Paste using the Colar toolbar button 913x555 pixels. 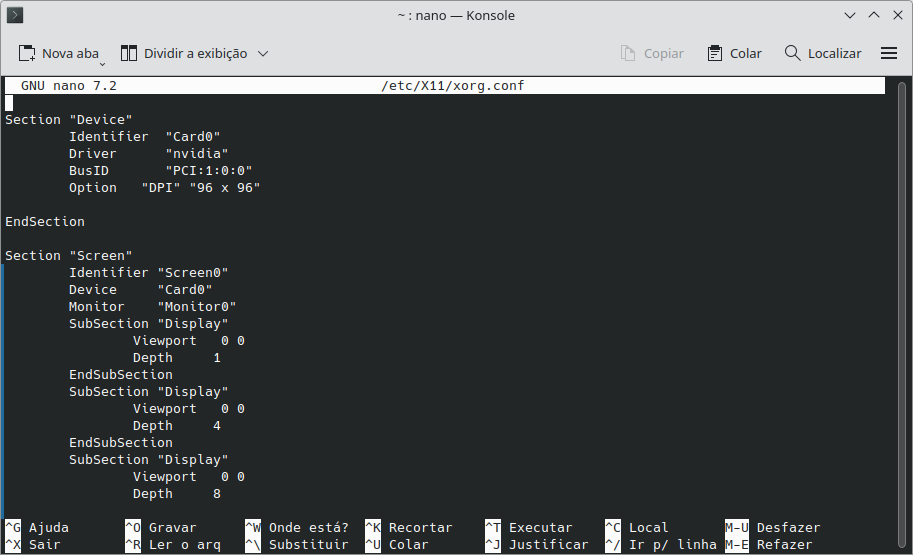[x=734, y=54]
